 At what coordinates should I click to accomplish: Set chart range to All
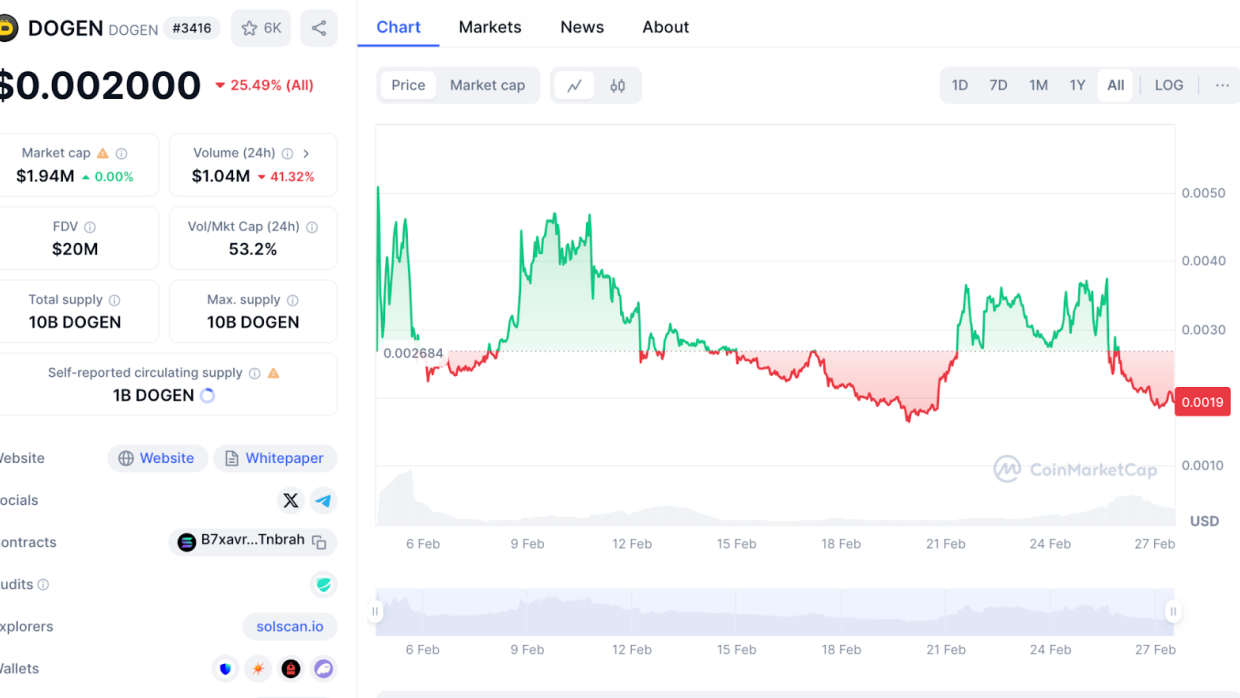1116,85
